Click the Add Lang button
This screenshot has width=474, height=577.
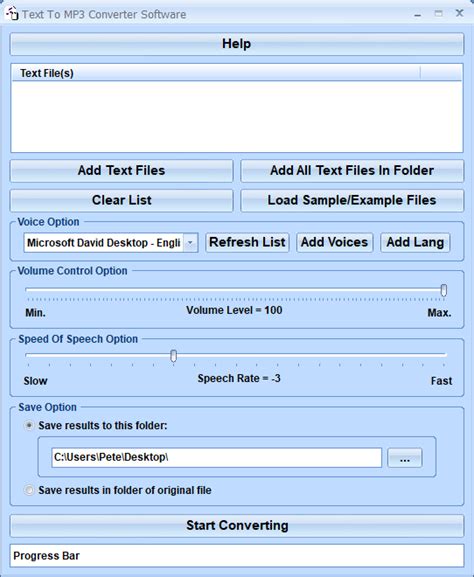[x=415, y=242]
